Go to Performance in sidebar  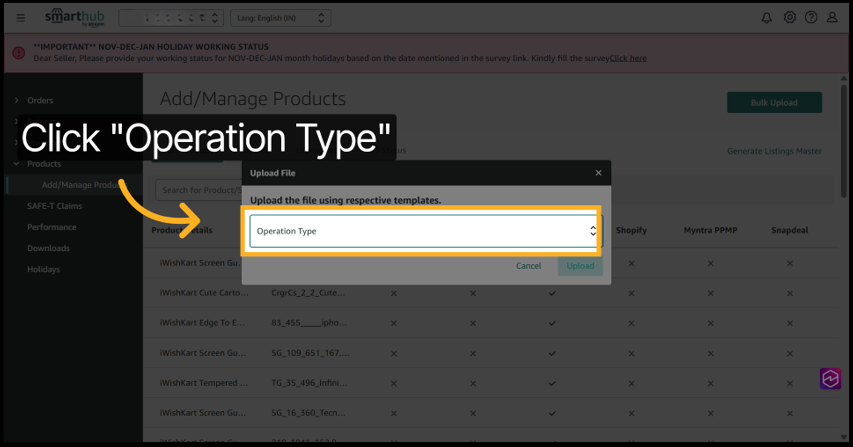pyautogui.click(x=51, y=227)
